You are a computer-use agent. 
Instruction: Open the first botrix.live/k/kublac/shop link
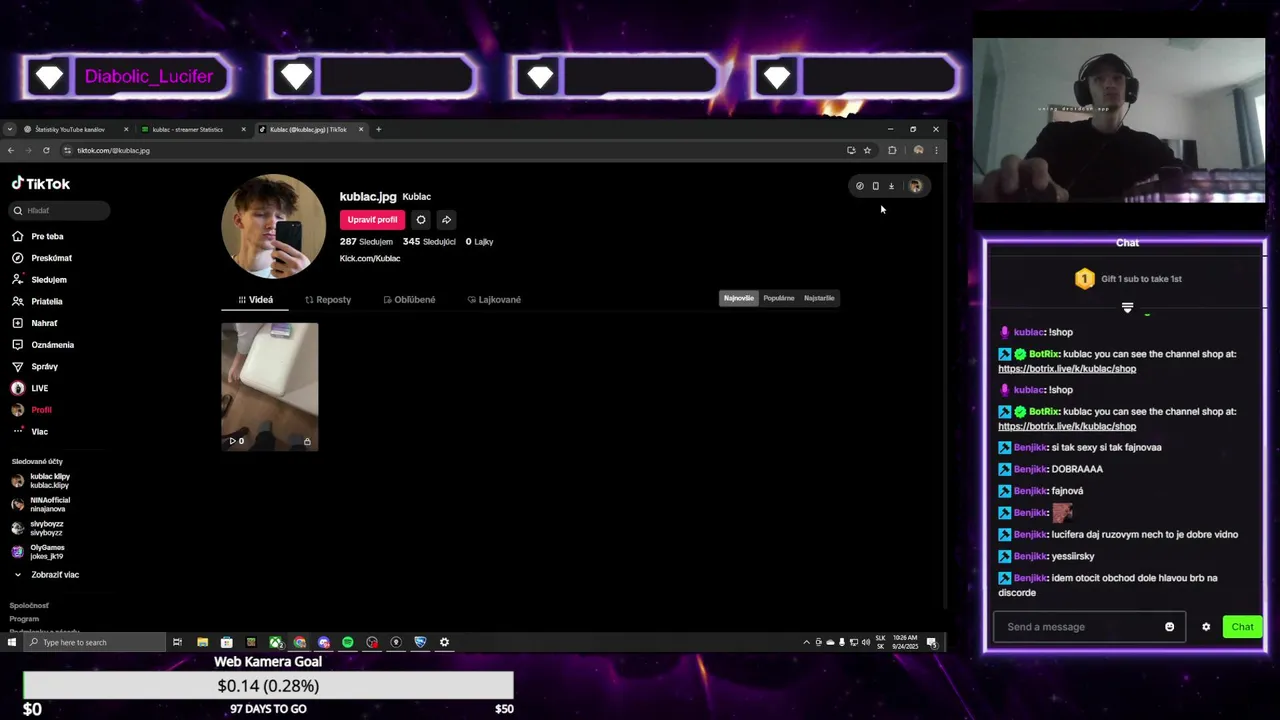click(x=1067, y=369)
